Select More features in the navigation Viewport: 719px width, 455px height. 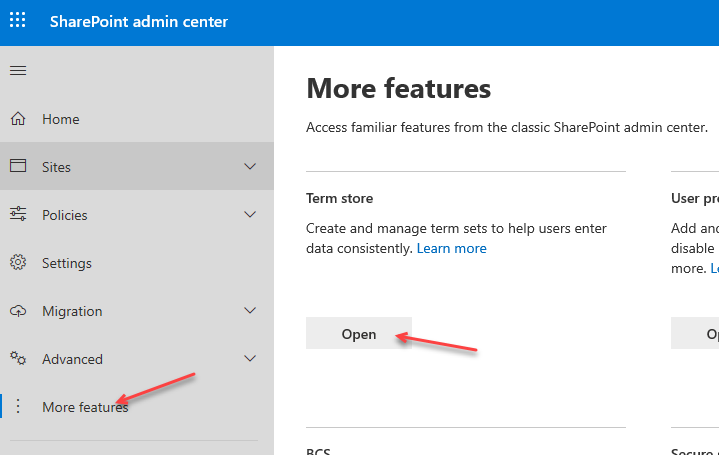click(85, 407)
